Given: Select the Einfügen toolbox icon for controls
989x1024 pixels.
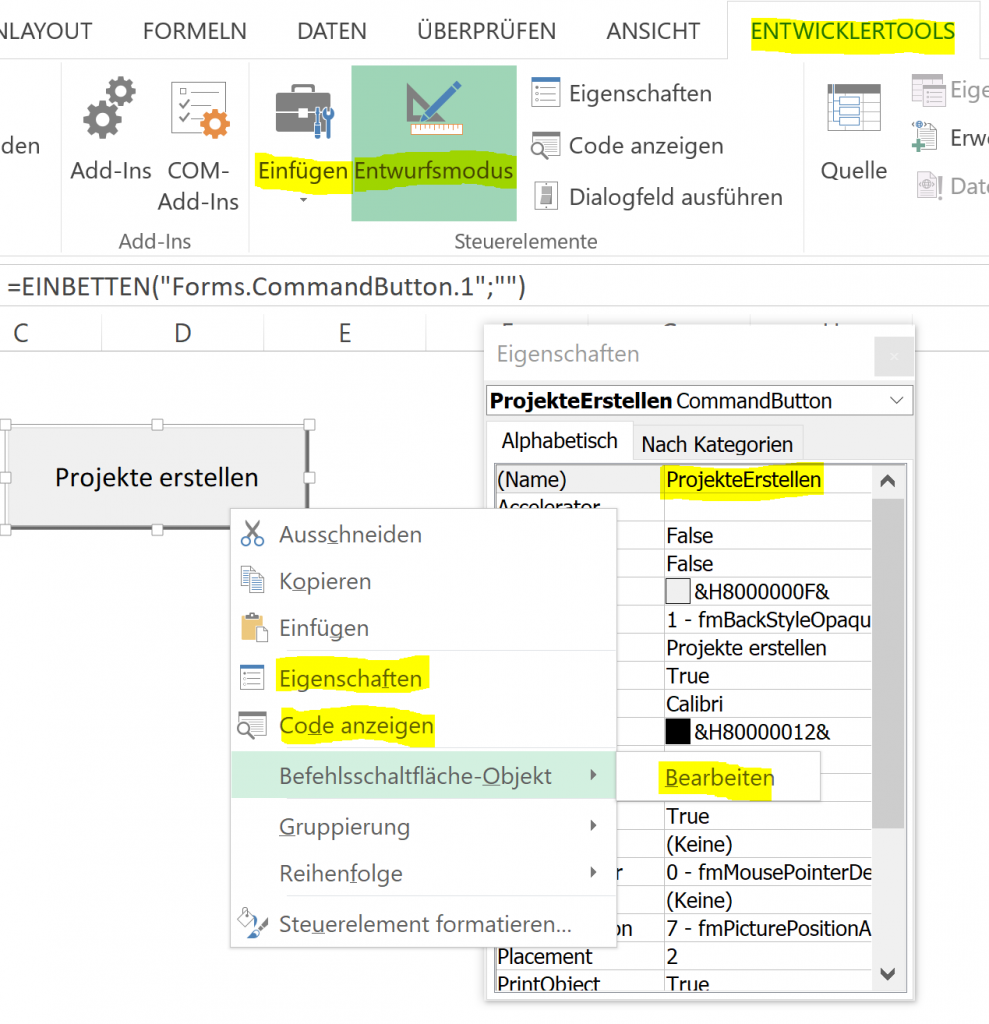Looking at the screenshot, I should tap(303, 110).
